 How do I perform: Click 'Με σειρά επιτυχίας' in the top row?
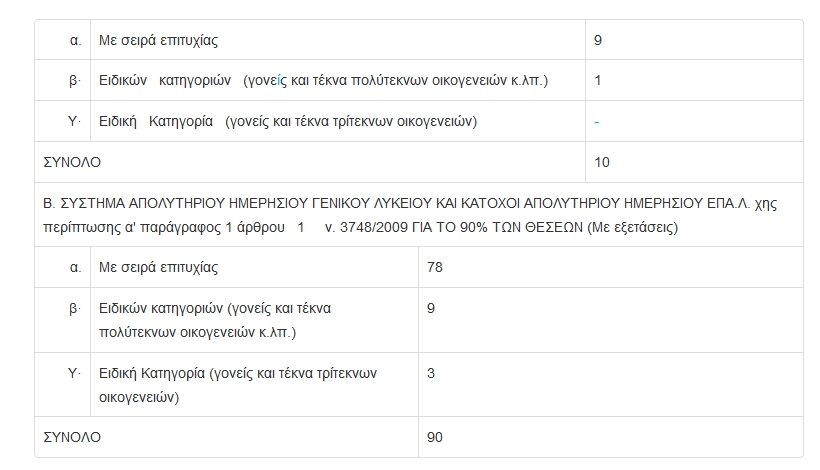(x=158, y=41)
